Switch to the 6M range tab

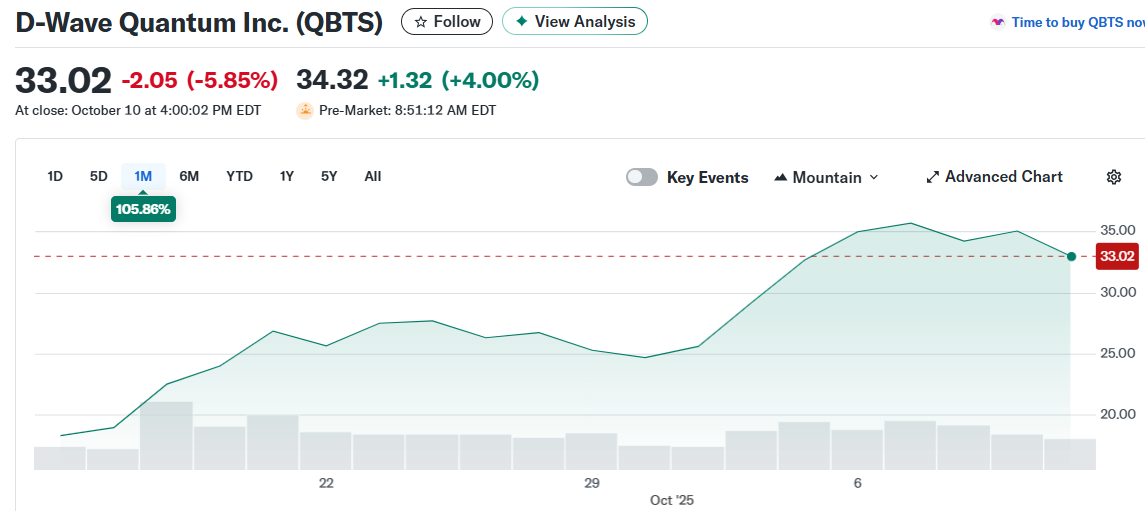189,177
